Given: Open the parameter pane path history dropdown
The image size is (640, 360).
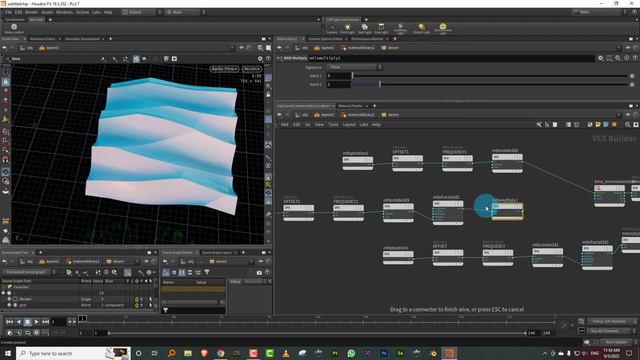Looking at the screenshot, I should (619, 48).
